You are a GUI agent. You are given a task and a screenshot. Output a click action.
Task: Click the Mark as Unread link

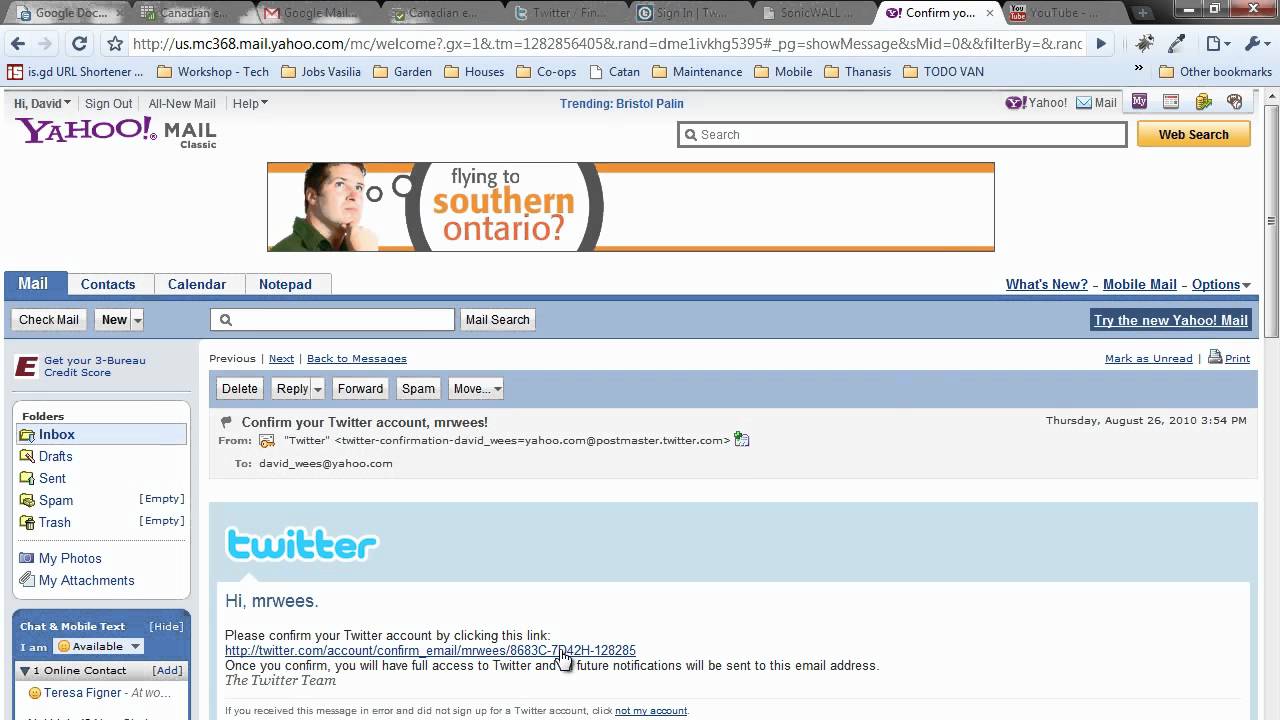pos(1148,358)
